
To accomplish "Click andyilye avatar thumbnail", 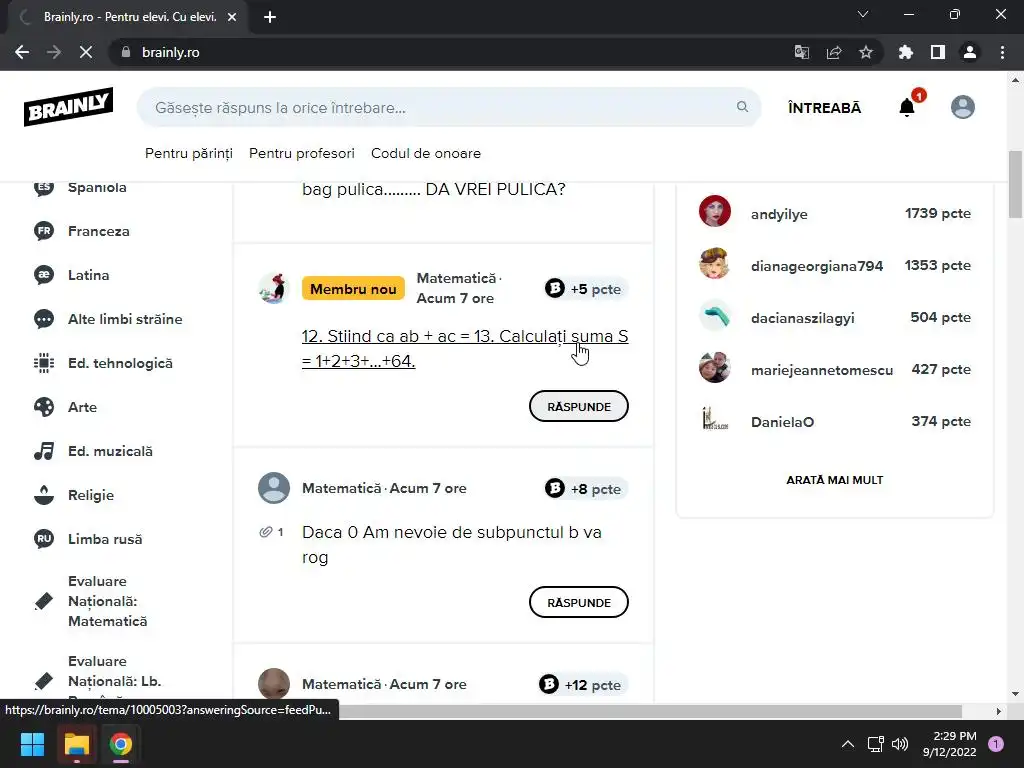I will point(714,212).
